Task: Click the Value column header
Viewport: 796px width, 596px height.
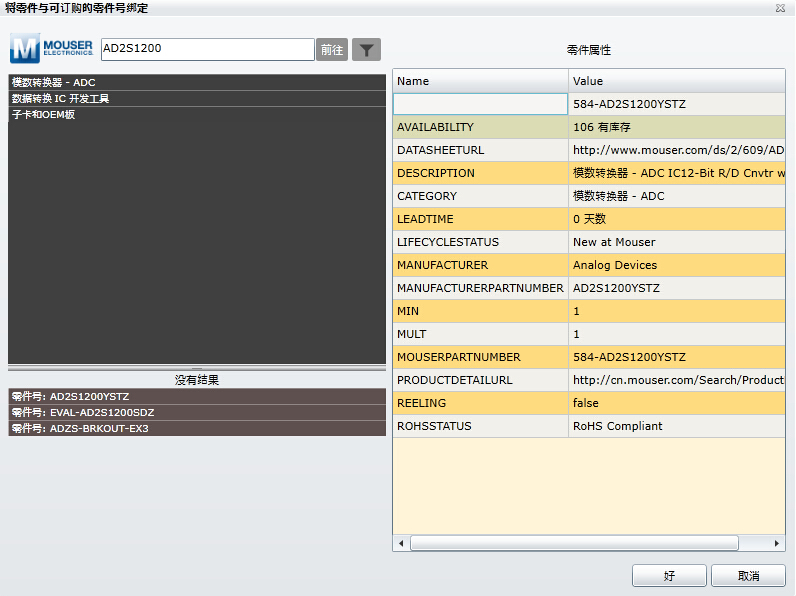Action: point(677,81)
